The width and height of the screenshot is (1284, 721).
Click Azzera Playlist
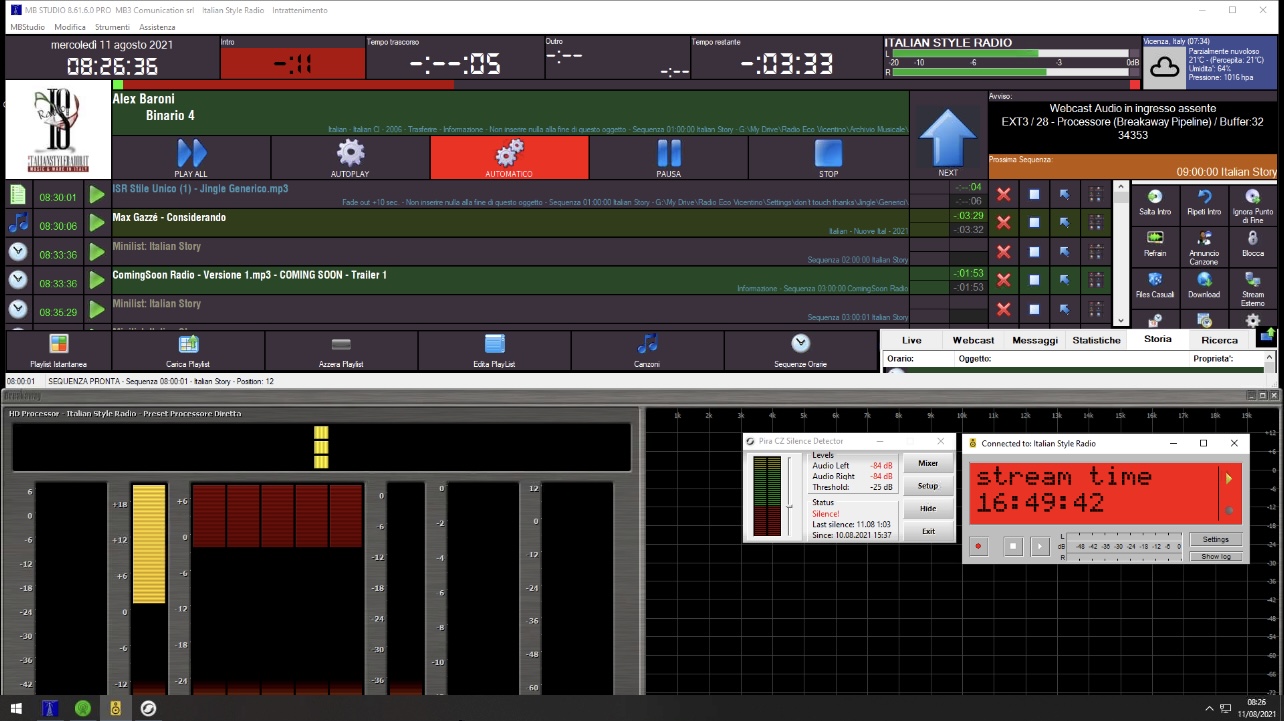tap(341, 350)
